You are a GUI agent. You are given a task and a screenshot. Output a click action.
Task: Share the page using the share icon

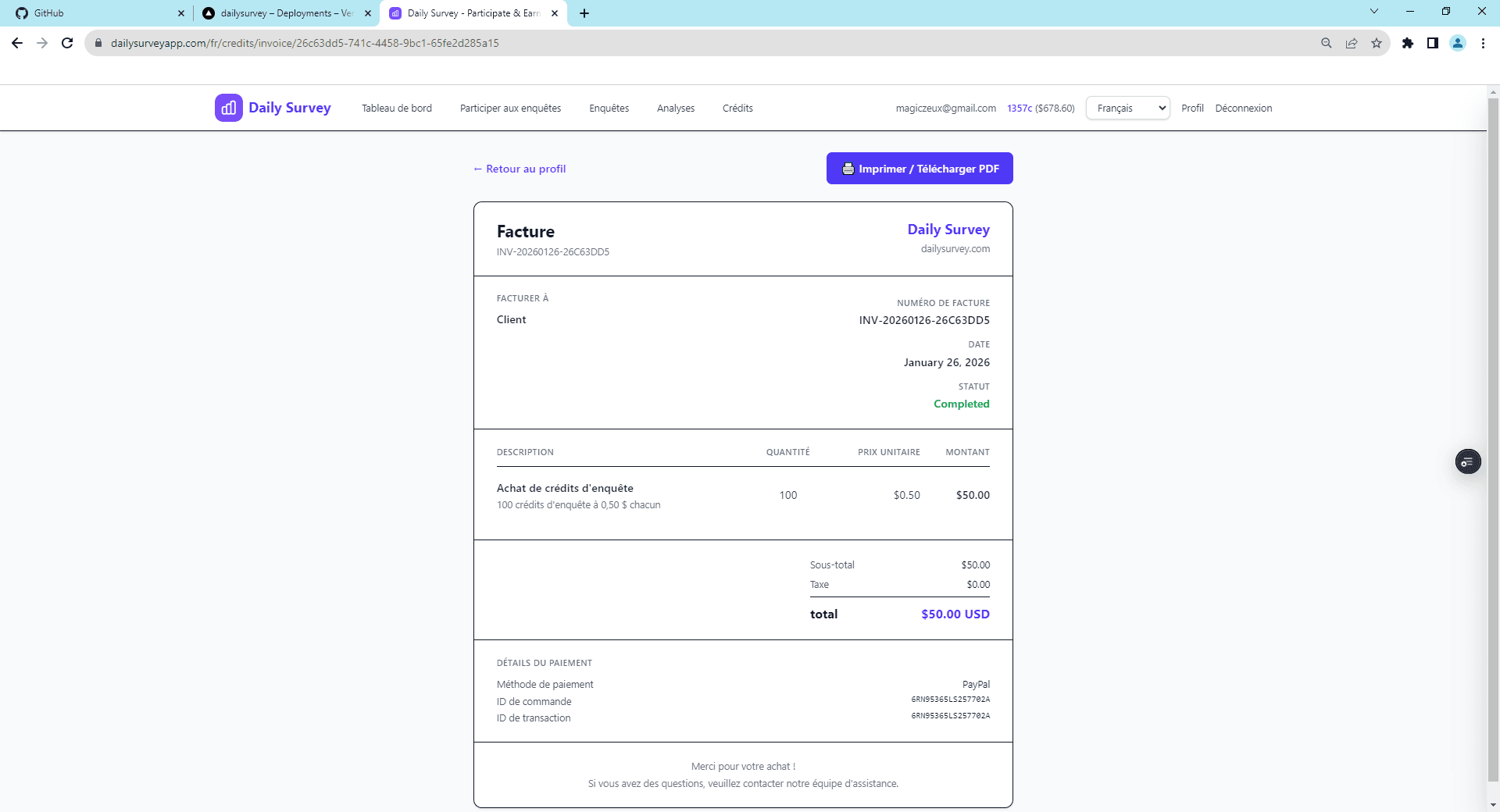click(x=1352, y=43)
